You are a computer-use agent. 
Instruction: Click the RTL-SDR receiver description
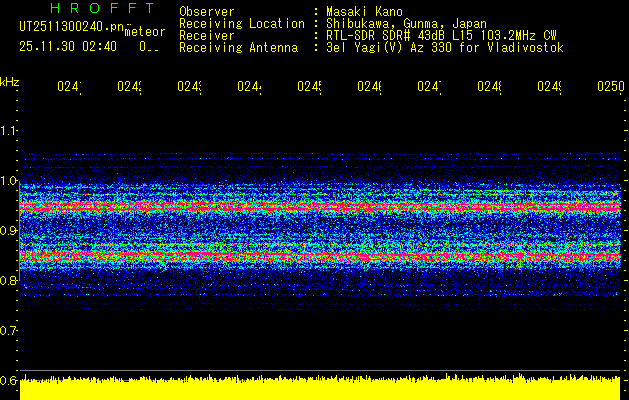tap(441, 35)
